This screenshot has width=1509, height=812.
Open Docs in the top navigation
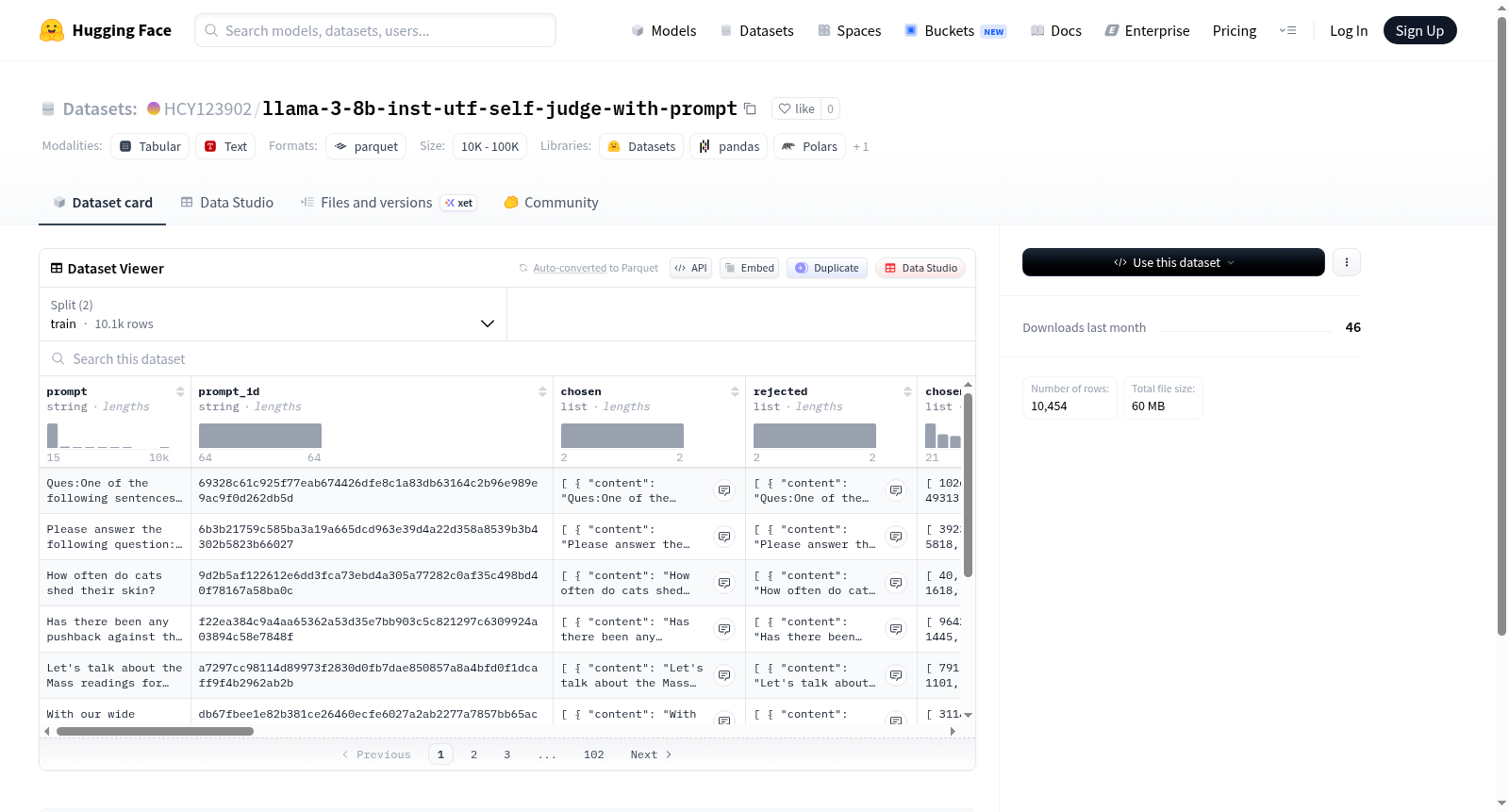pos(1056,30)
